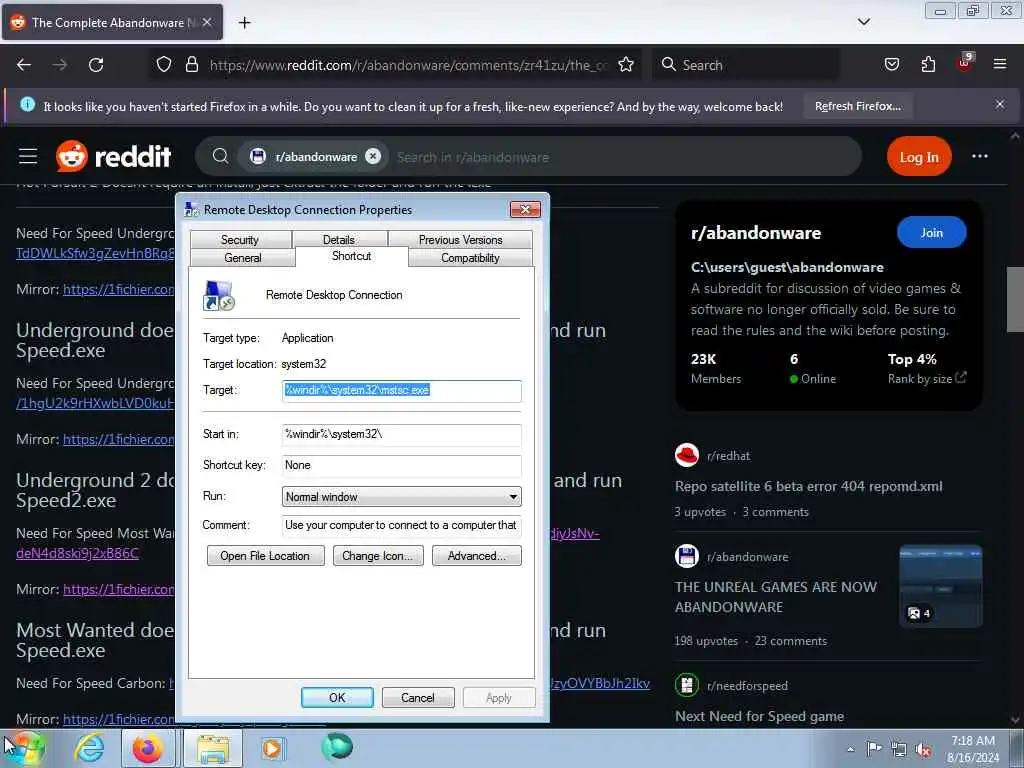Viewport: 1024px width, 768px height.
Task: Open Windows Media Player taskbar icon
Action: 272,748
